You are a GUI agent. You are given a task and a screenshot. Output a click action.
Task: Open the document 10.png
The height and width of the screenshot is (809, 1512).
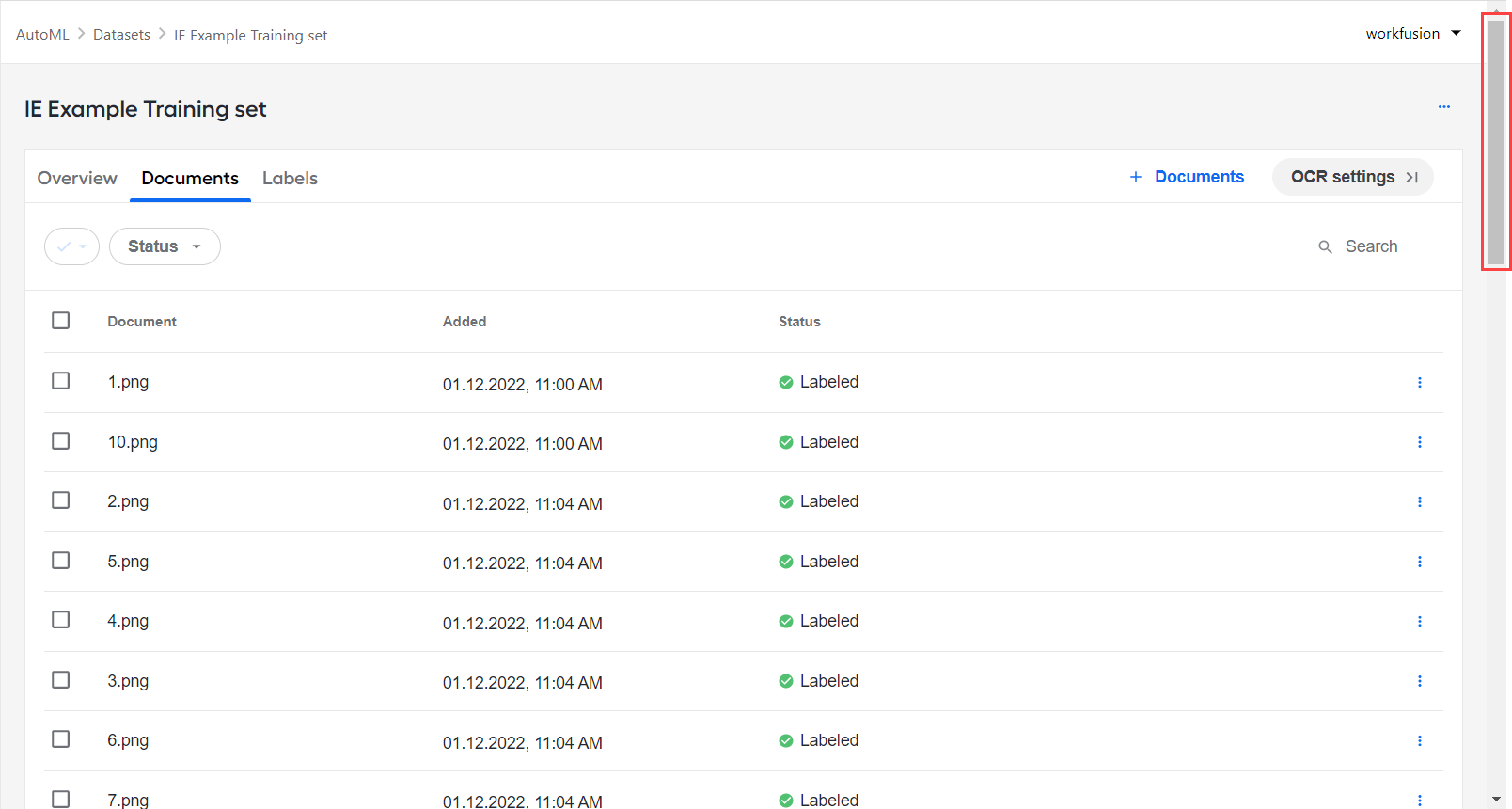[133, 442]
